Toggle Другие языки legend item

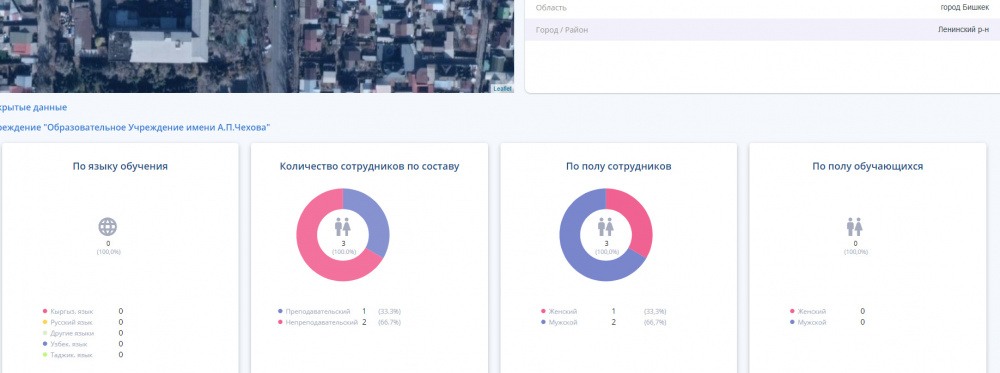click(68, 333)
